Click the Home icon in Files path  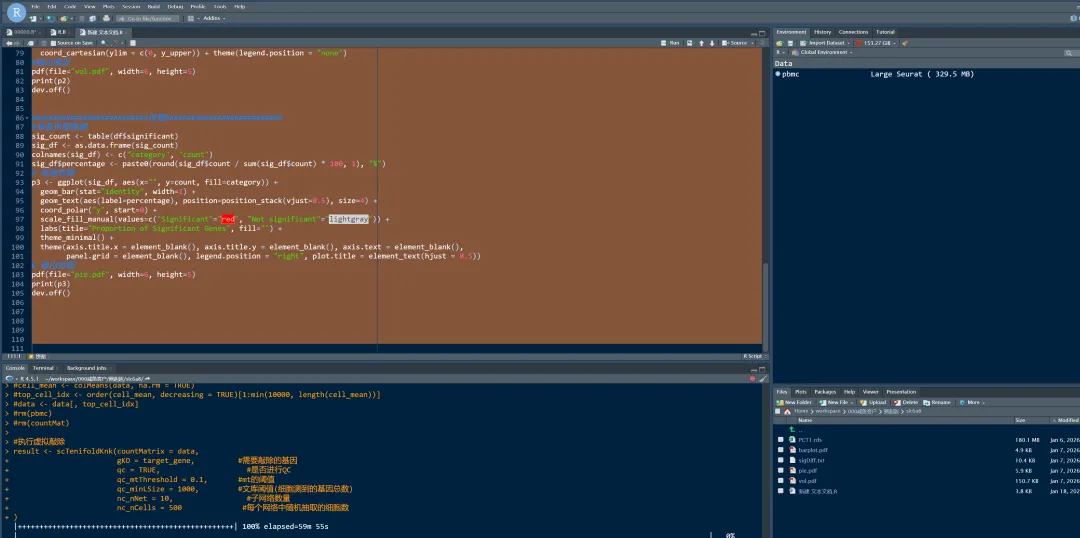pyautogui.click(x=787, y=411)
